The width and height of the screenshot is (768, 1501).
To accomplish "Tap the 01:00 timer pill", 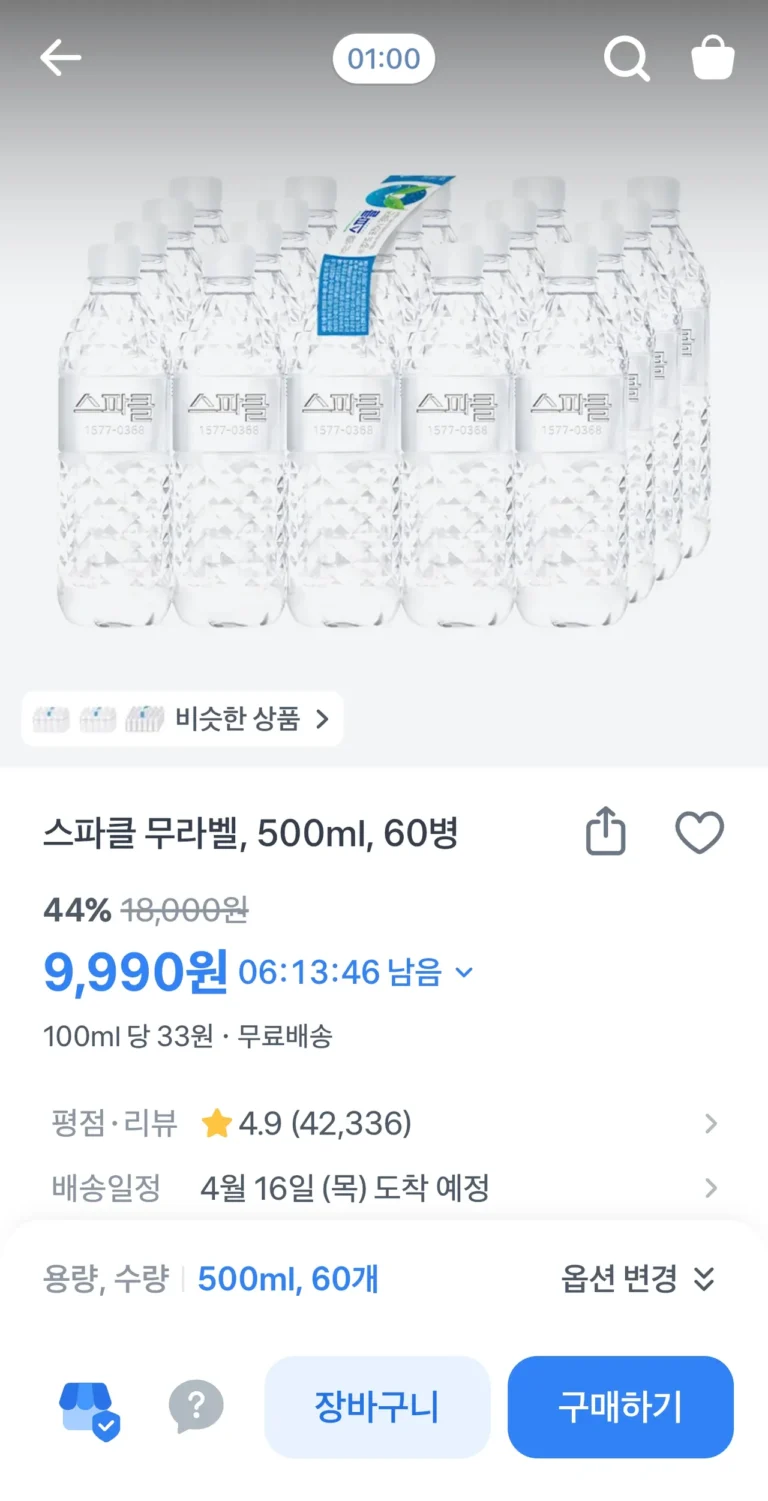I will (x=383, y=59).
